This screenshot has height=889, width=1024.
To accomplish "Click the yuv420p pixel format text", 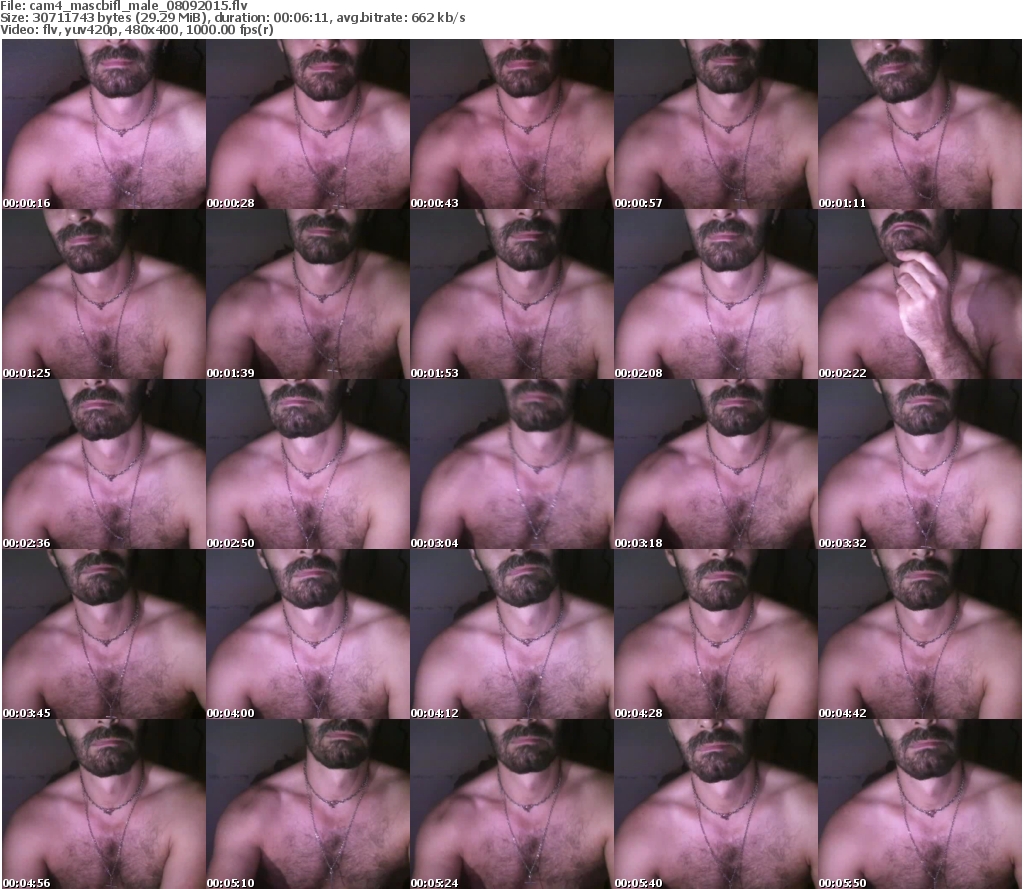I will click(93, 29).
